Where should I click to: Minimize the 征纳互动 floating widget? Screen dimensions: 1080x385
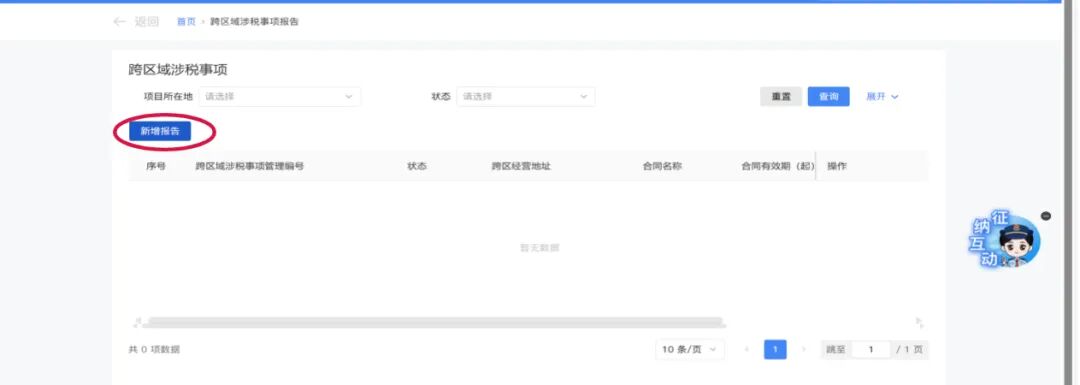(1046, 216)
